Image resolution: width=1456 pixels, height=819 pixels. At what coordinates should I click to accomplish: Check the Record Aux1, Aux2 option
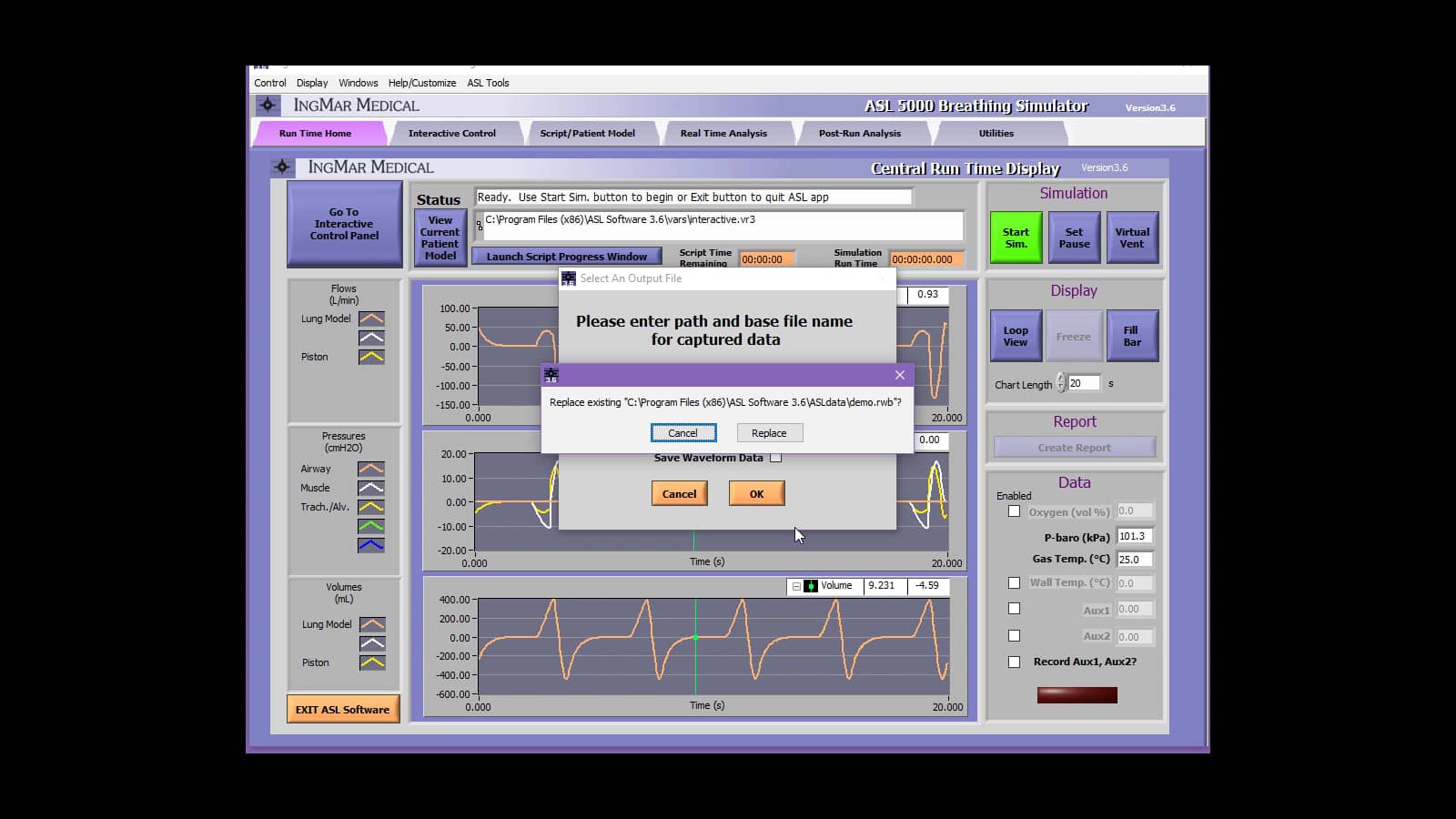point(1014,662)
